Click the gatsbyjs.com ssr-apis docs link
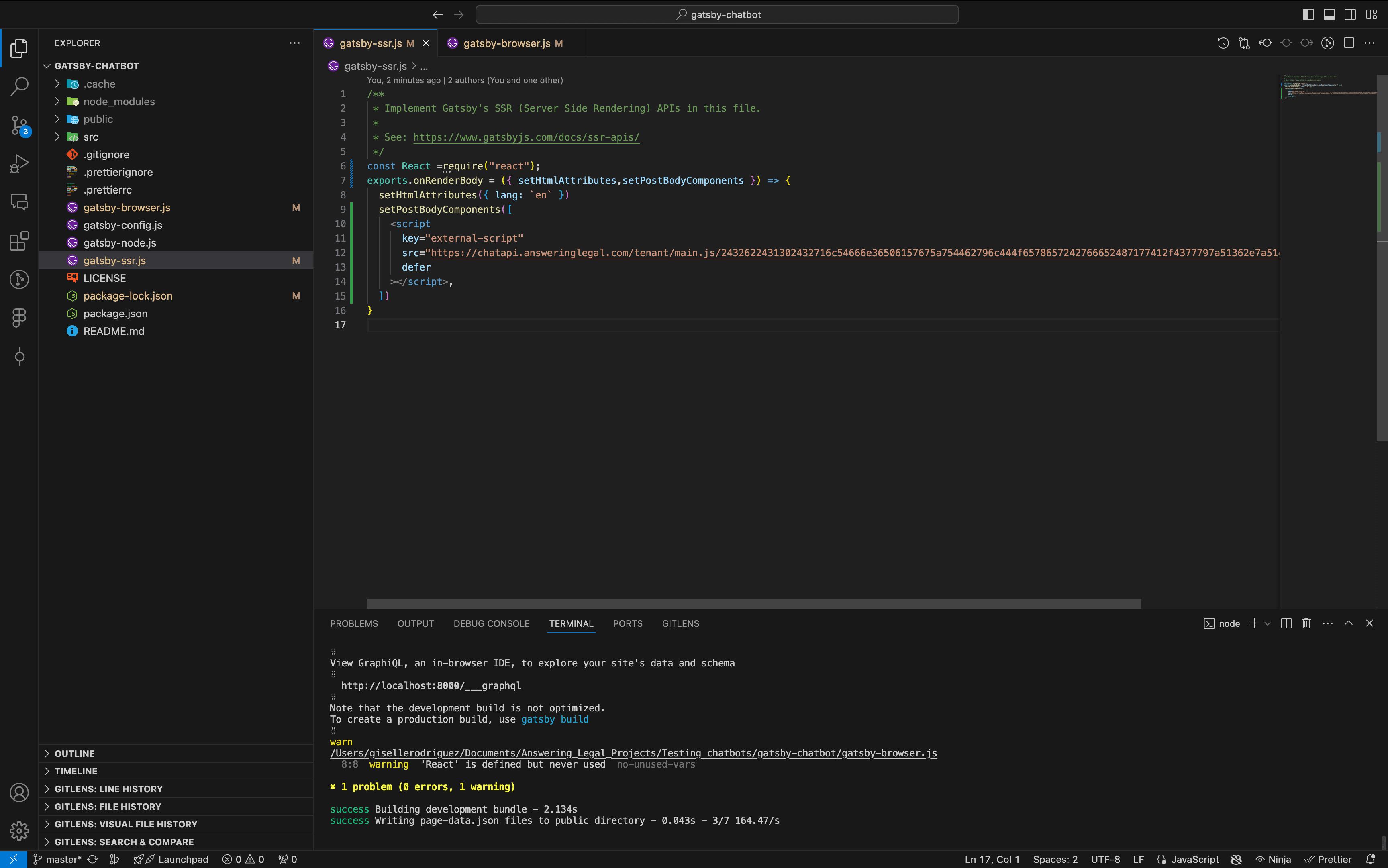1388x868 pixels. 525,137
